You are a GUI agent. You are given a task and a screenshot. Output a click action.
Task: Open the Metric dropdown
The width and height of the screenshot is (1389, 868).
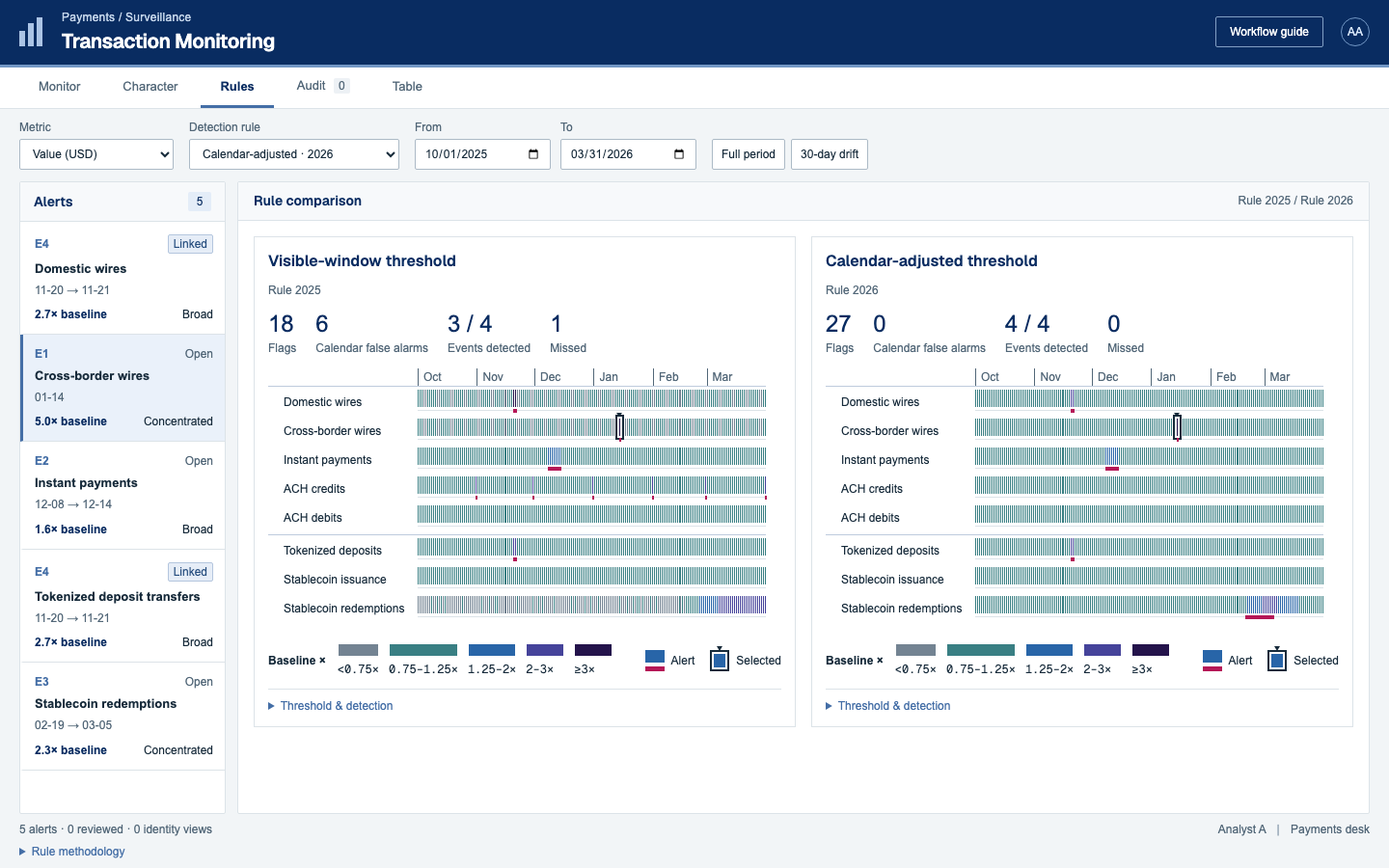(x=96, y=154)
